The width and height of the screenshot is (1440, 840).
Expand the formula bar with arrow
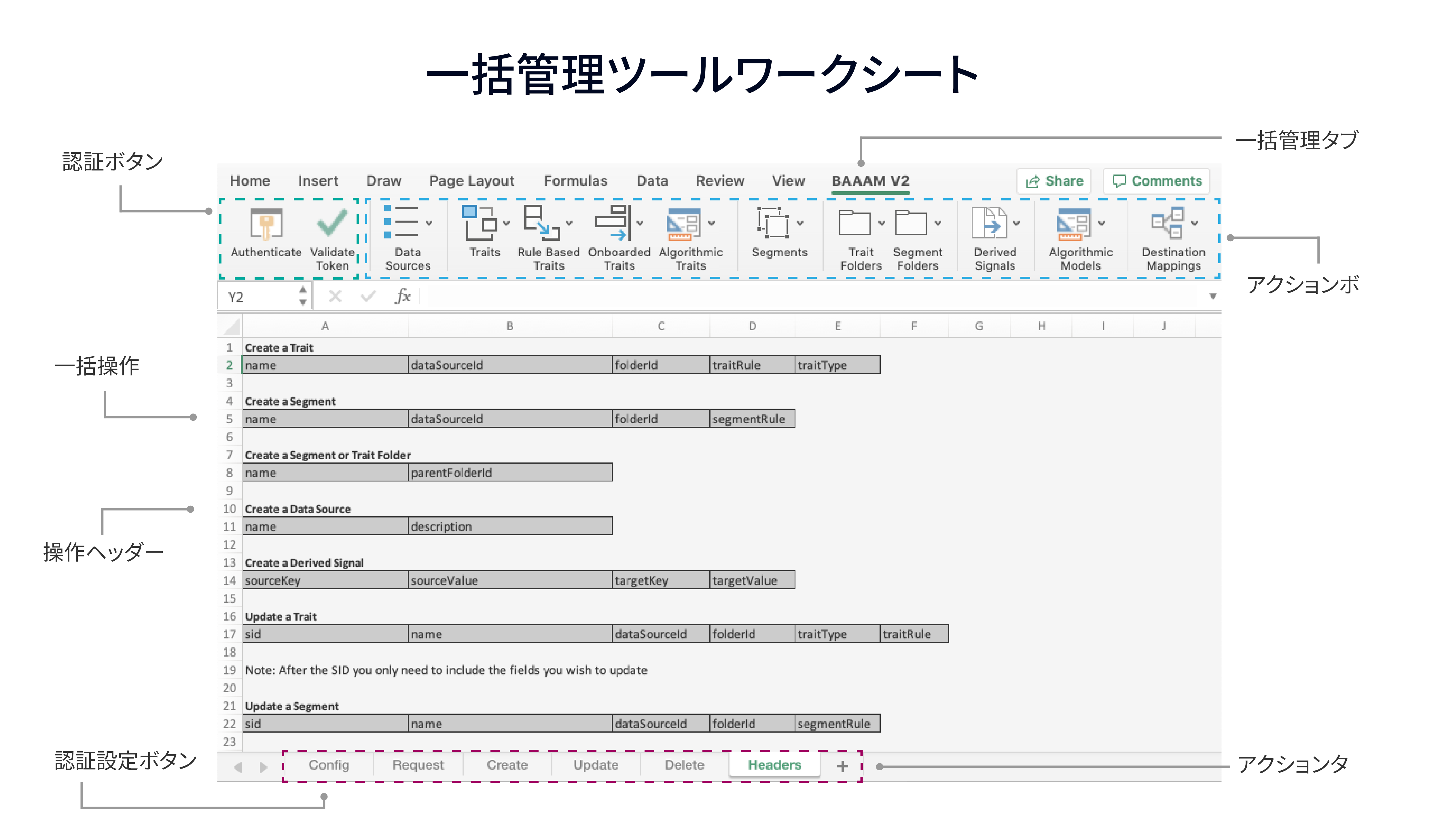coord(1212,297)
